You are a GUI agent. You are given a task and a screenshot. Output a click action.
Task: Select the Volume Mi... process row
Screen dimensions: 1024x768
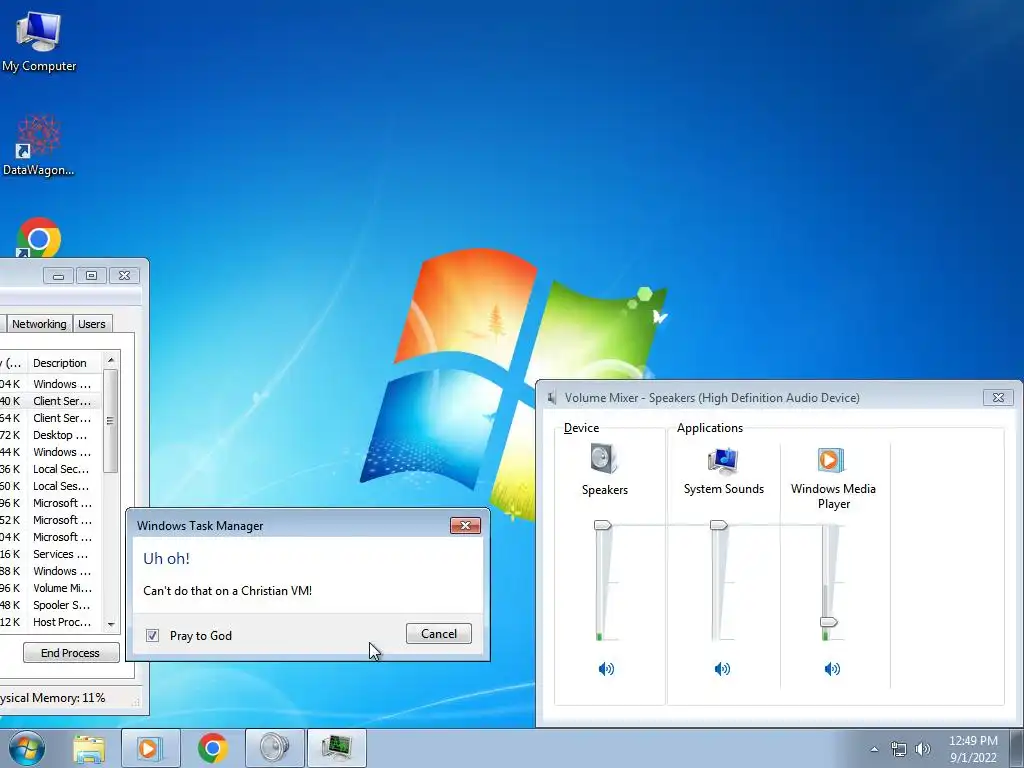[51, 588]
